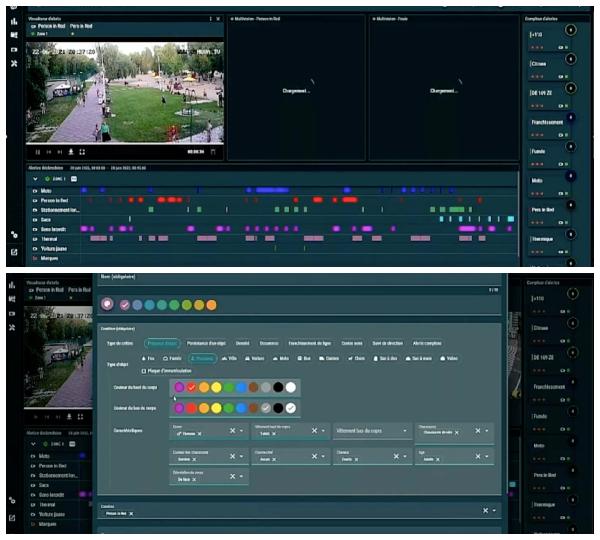600x540 pixels.
Task: Select the Moto object type icon
Action: 280,357
